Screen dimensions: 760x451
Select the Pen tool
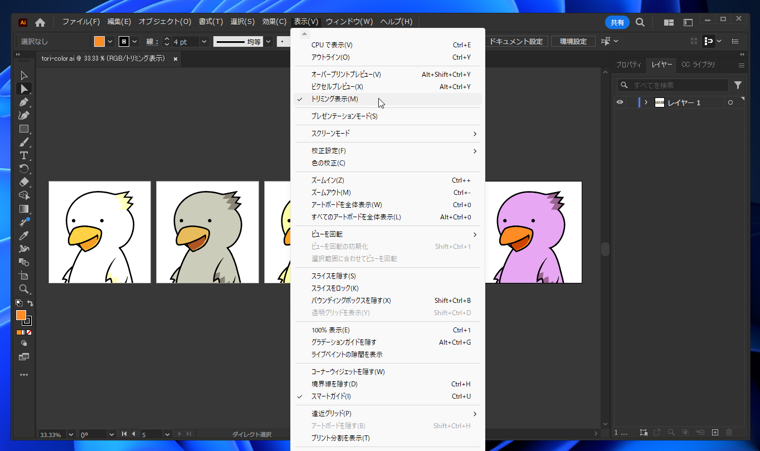(x=24, y=102)
